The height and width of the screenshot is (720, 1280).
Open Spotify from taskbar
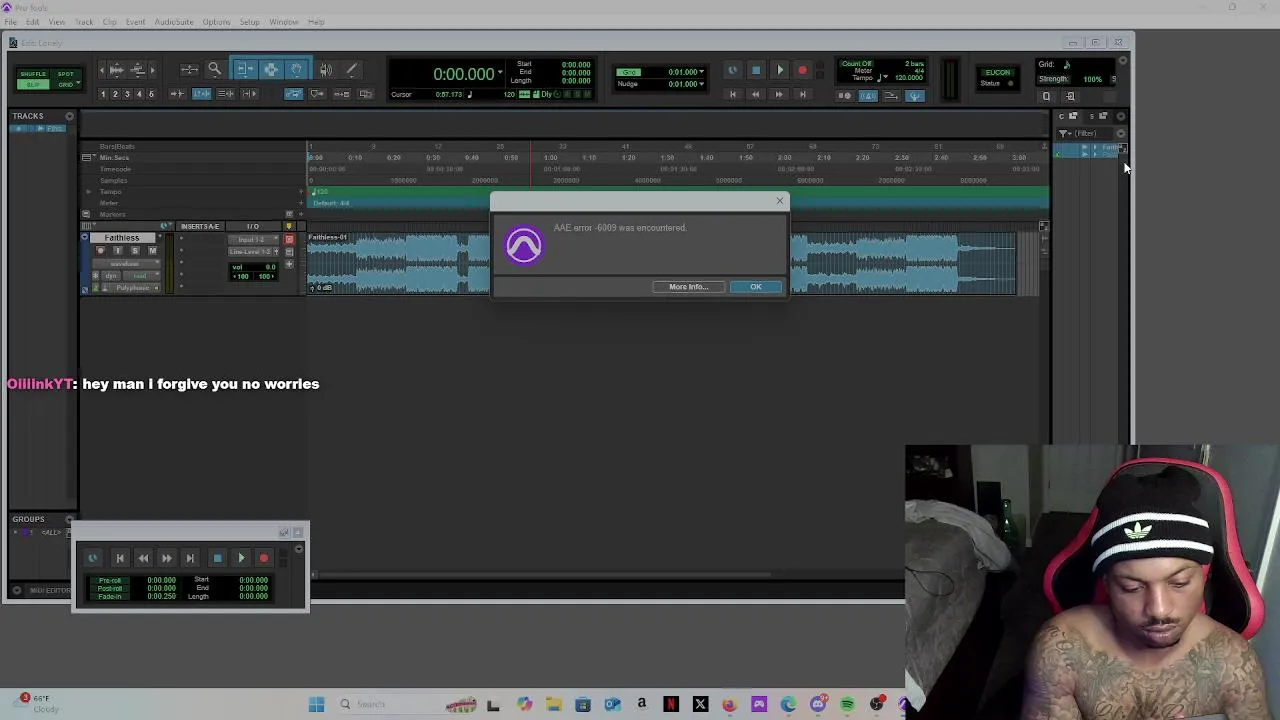pyautogui.click(x=847, y=705)
